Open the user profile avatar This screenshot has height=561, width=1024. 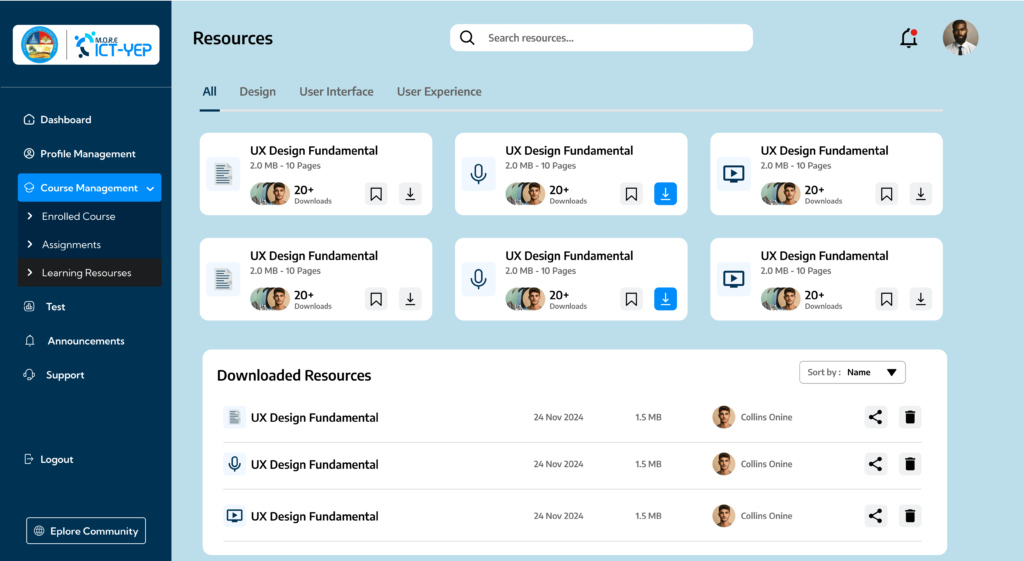click(960, 38)
